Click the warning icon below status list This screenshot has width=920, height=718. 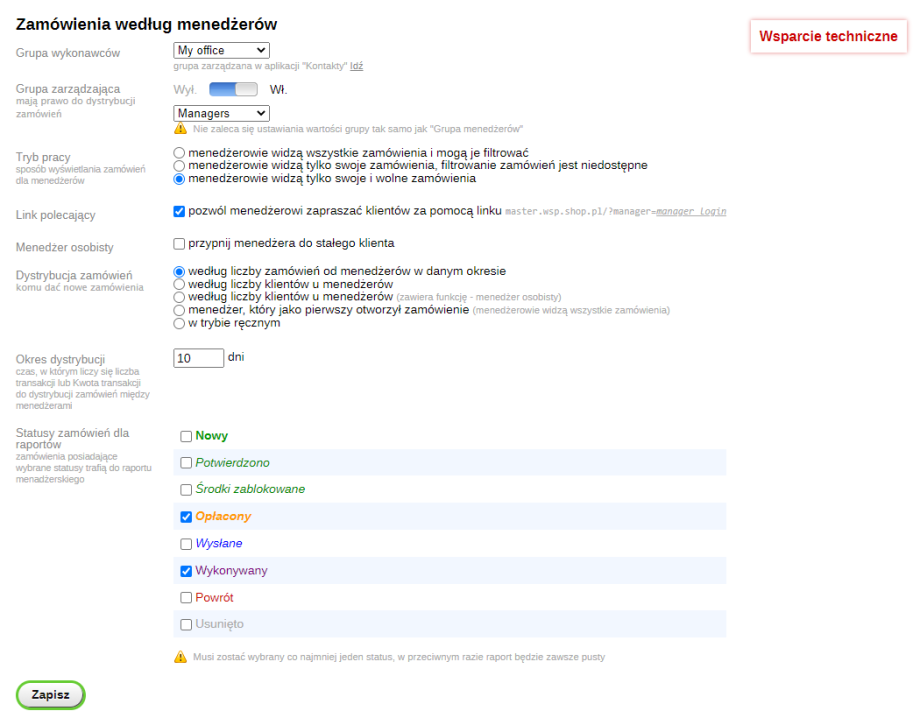[180, 657]
